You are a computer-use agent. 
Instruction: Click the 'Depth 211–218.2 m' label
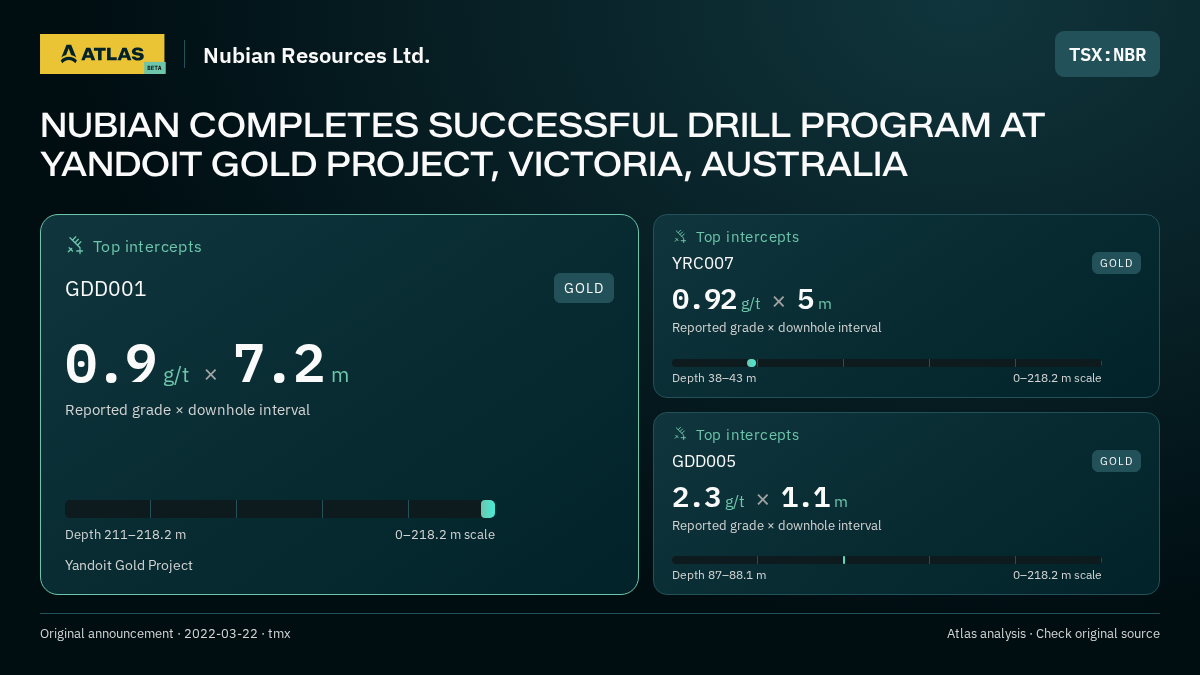tap(125, 534)
